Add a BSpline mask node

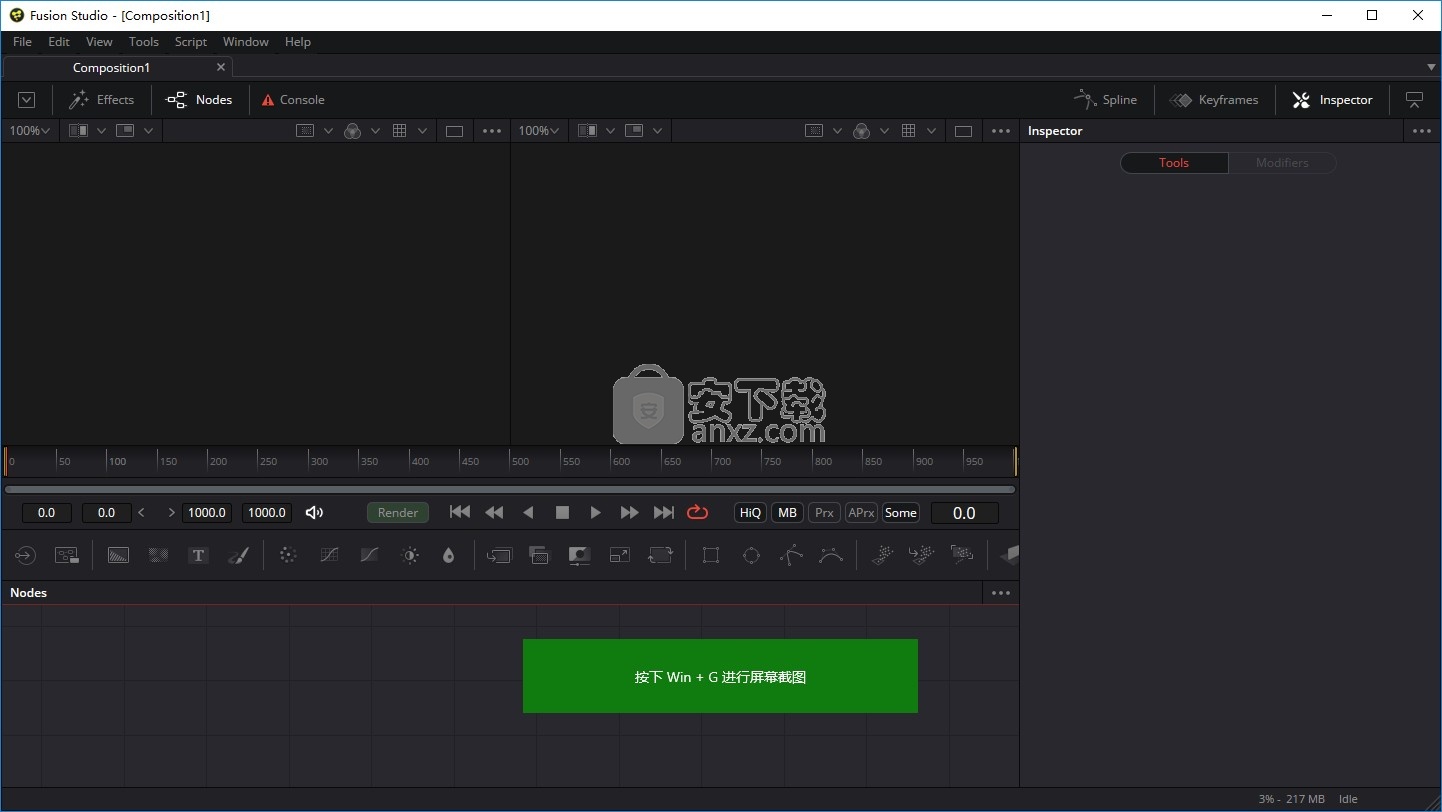click(831, 555)
